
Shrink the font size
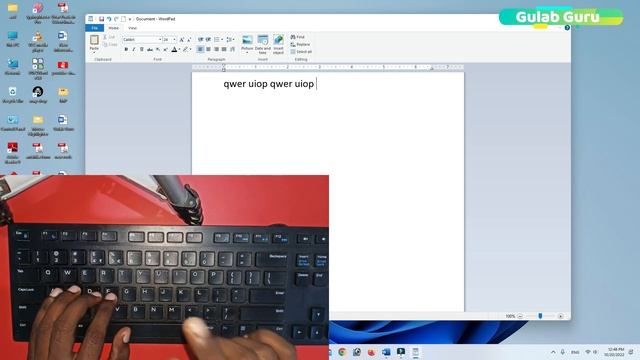(x=189, y=40)
